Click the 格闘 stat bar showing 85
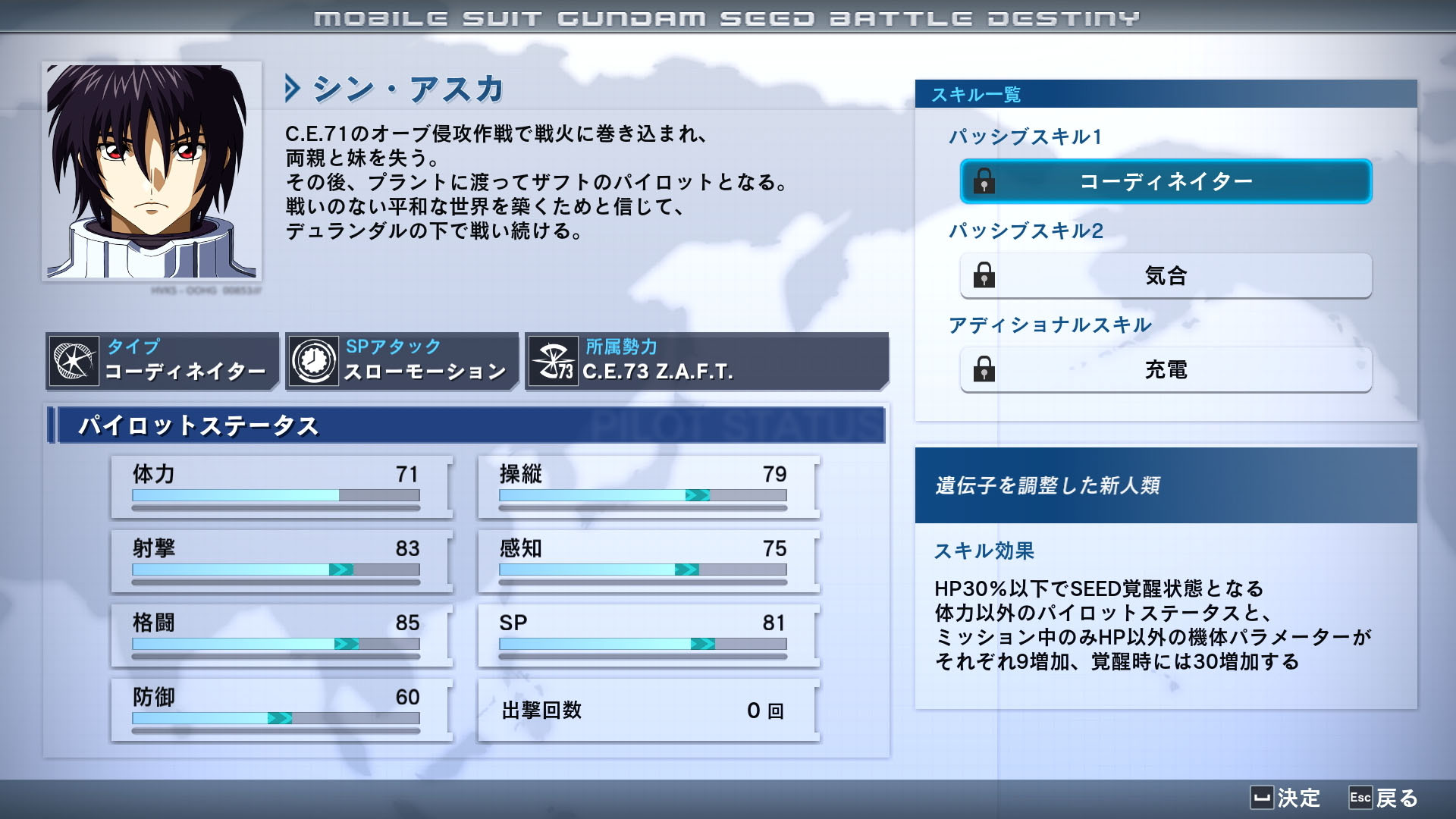This screenshot has height=819, width=1456. 276,644
